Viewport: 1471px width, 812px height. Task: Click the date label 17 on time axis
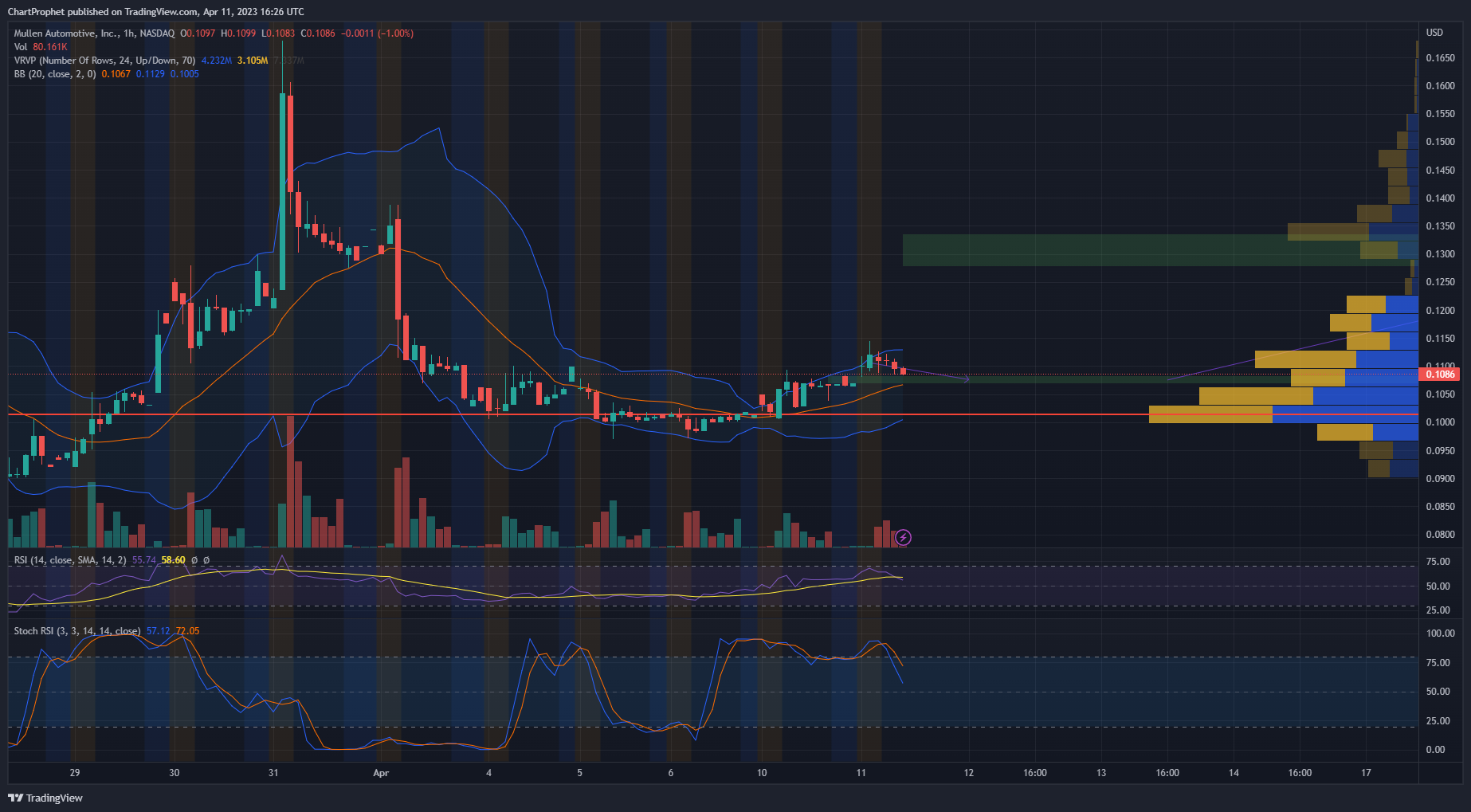click(x=1366, y=773)
